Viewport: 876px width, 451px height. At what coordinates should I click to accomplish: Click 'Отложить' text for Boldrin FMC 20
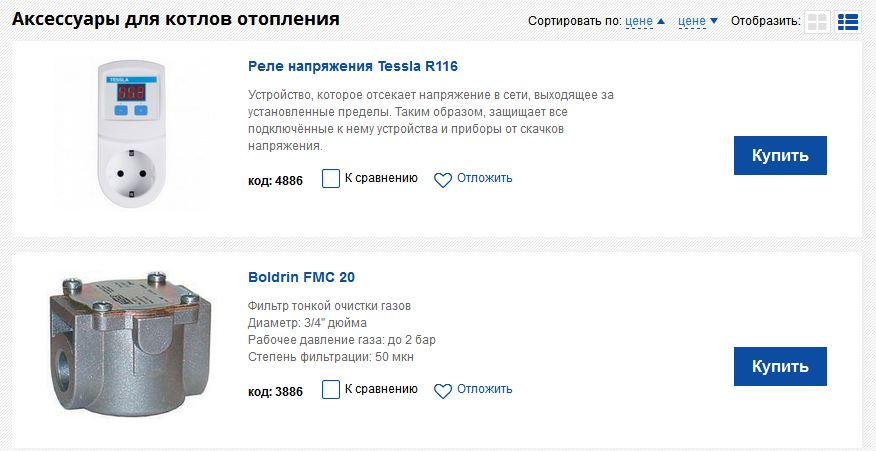[x=484, y=390]
